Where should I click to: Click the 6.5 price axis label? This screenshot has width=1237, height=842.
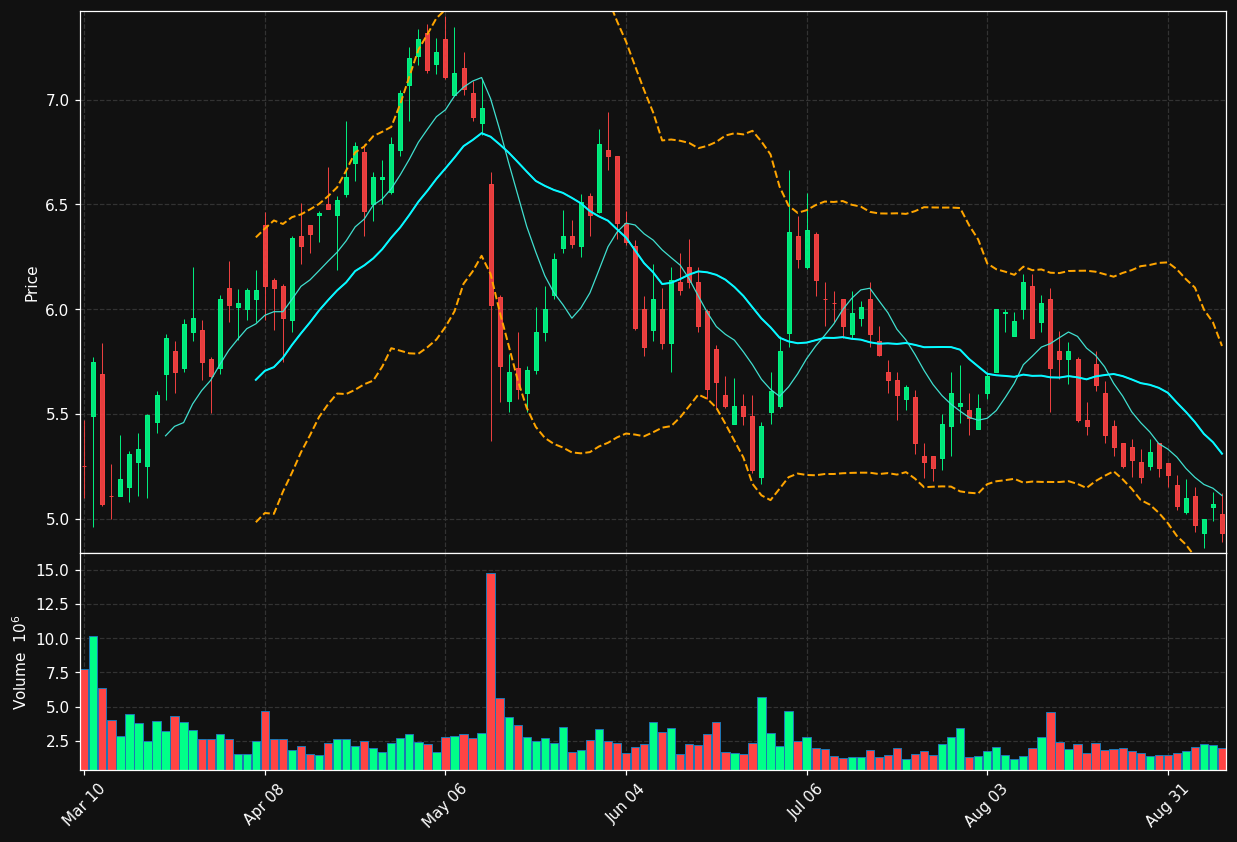(57, 205)
